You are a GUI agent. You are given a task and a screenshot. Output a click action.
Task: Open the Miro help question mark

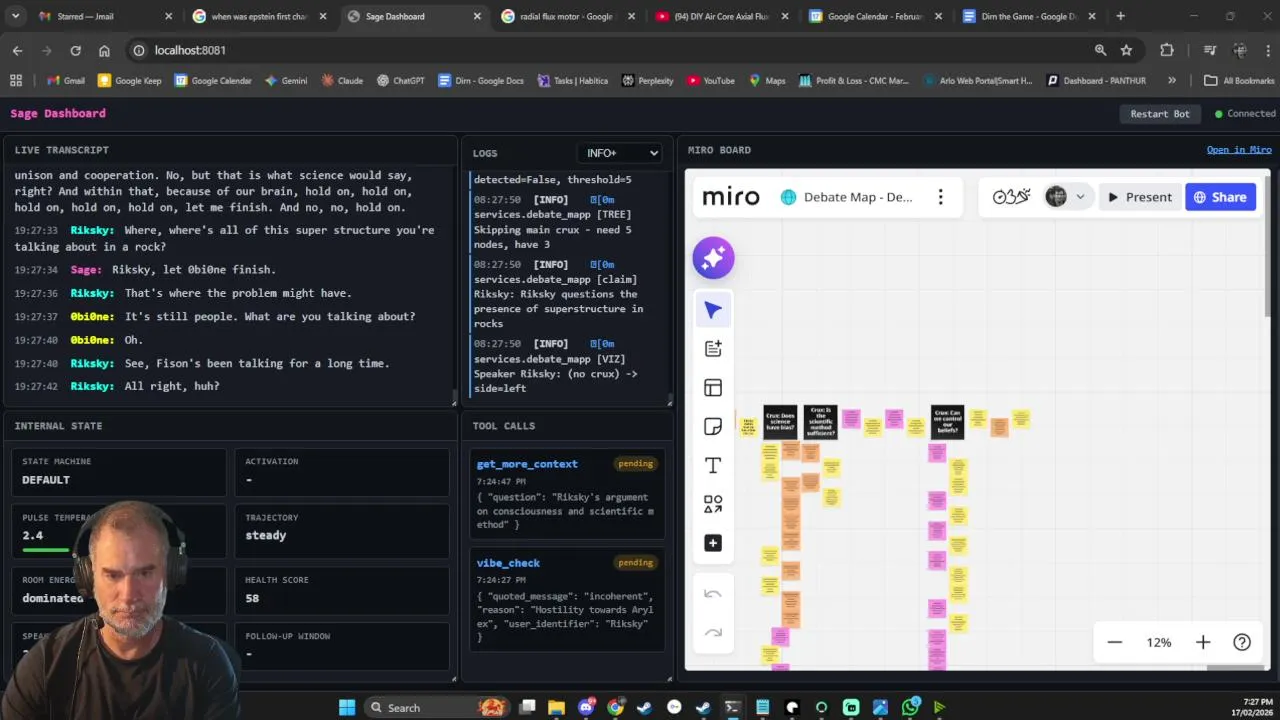1242,642
